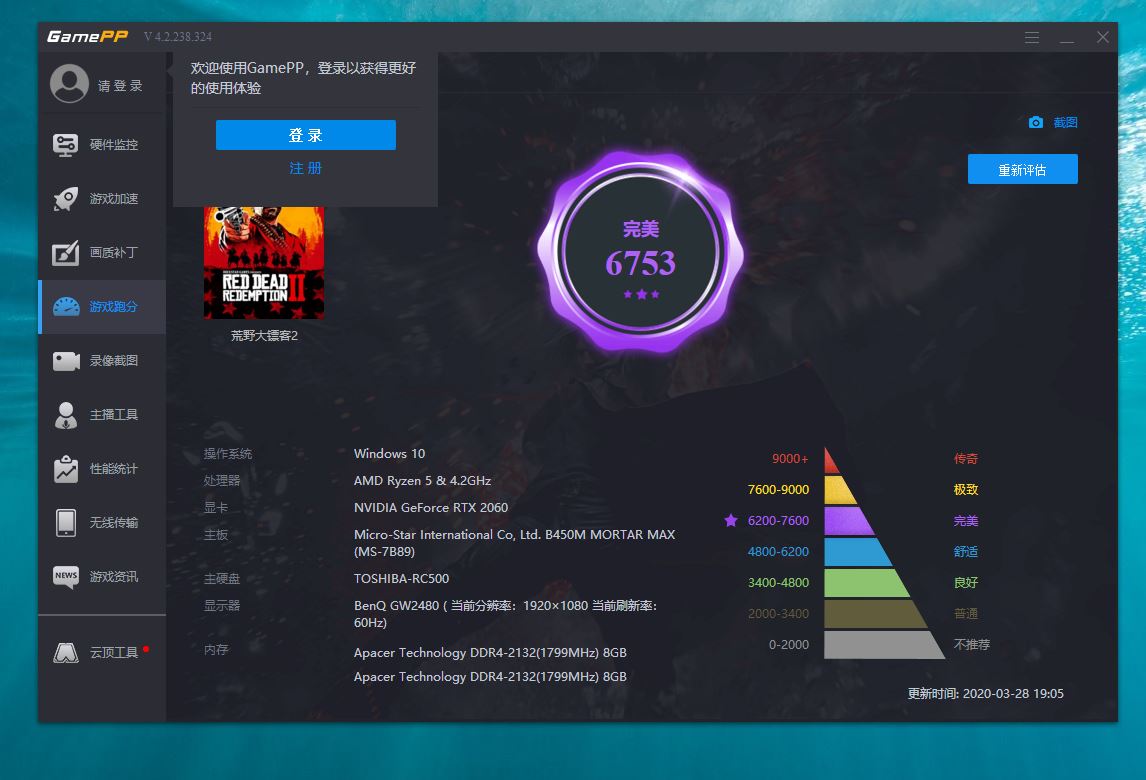Viewport: 1146px width, 780px height.
Task: Click the 处理器 label
Action: tap(222, 481)
